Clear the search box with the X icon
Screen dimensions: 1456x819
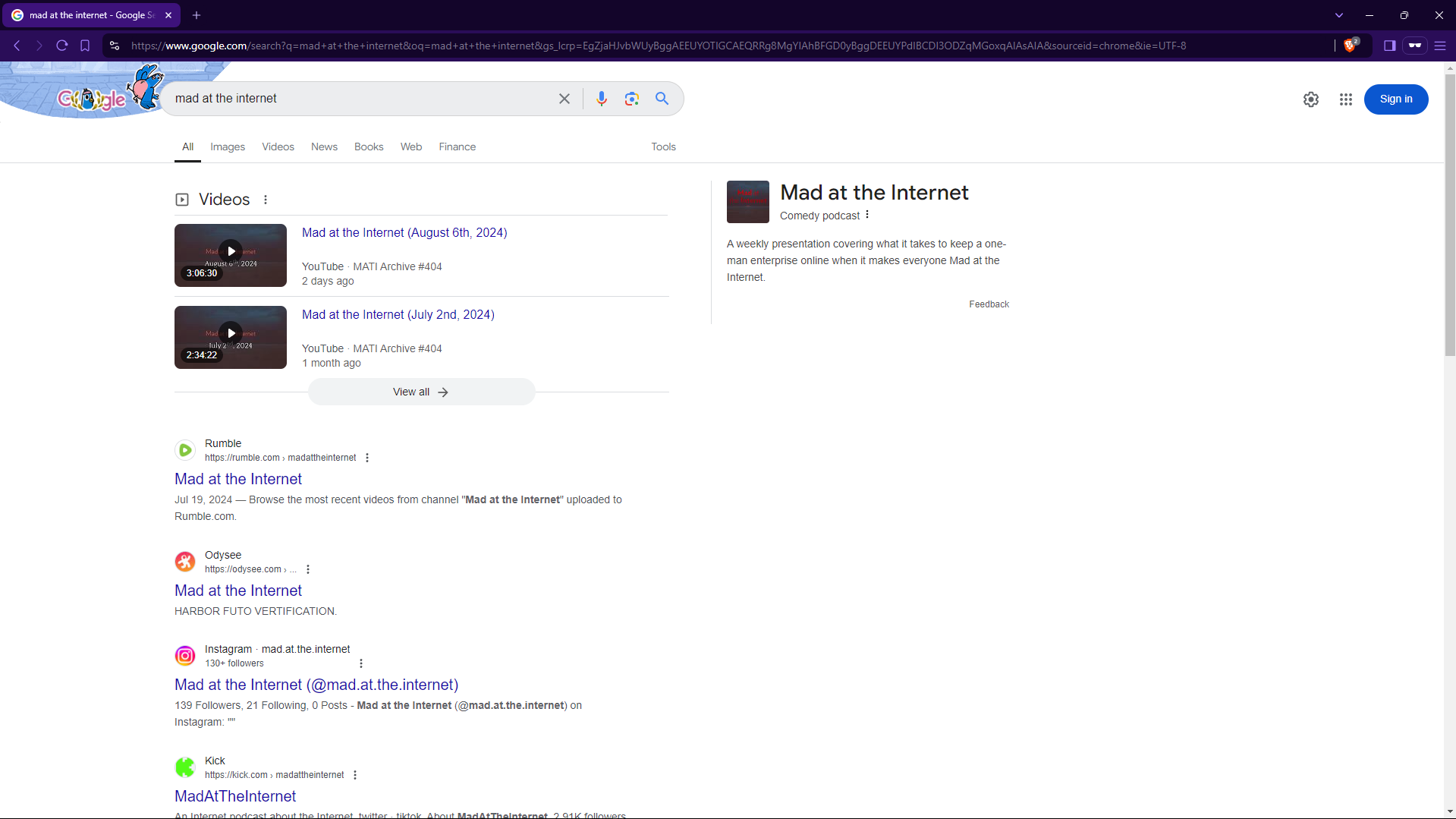(564, 99)
